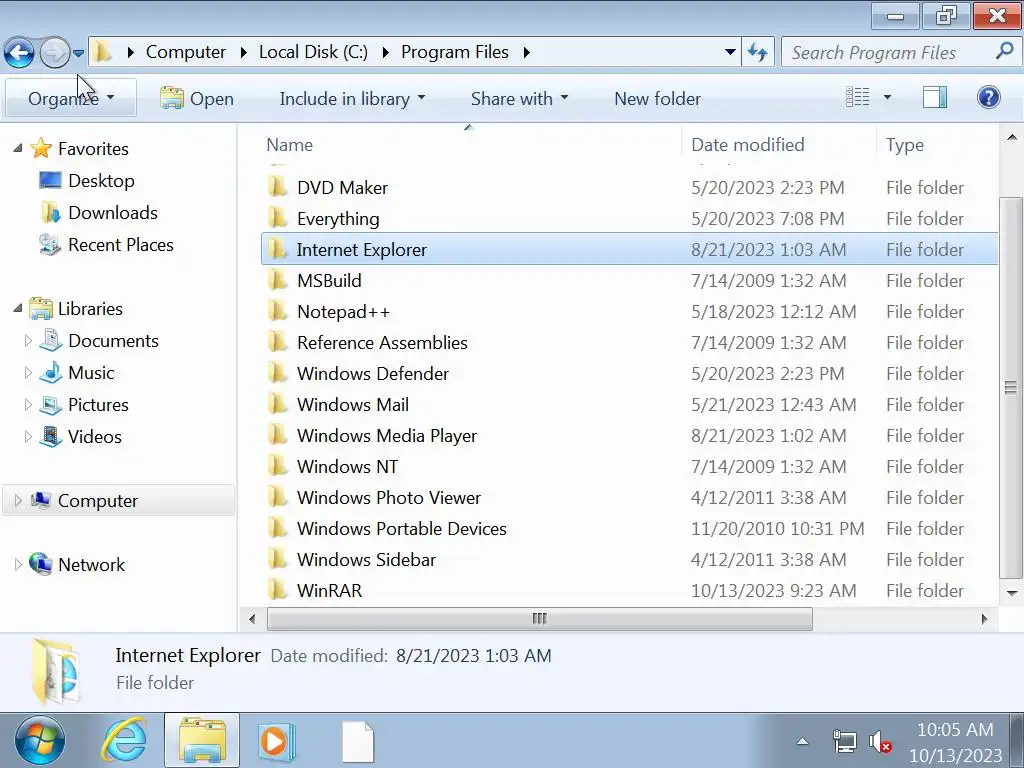Toggle the preview pane

935,97
